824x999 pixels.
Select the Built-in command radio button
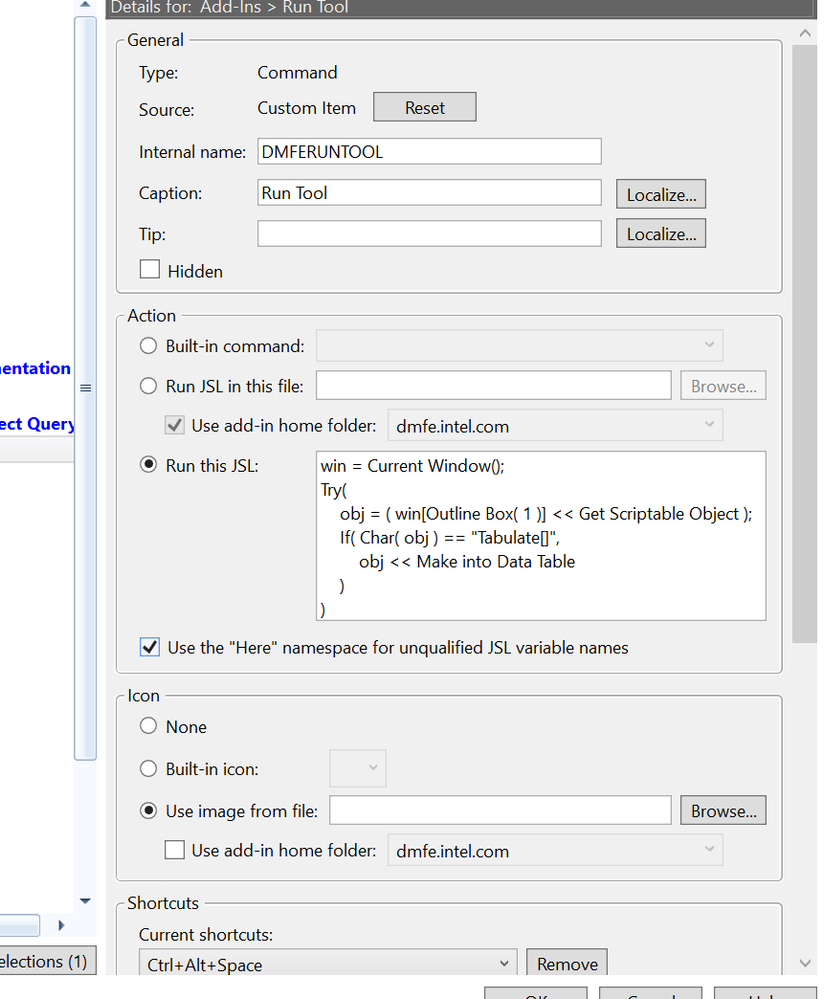[148, 346]
